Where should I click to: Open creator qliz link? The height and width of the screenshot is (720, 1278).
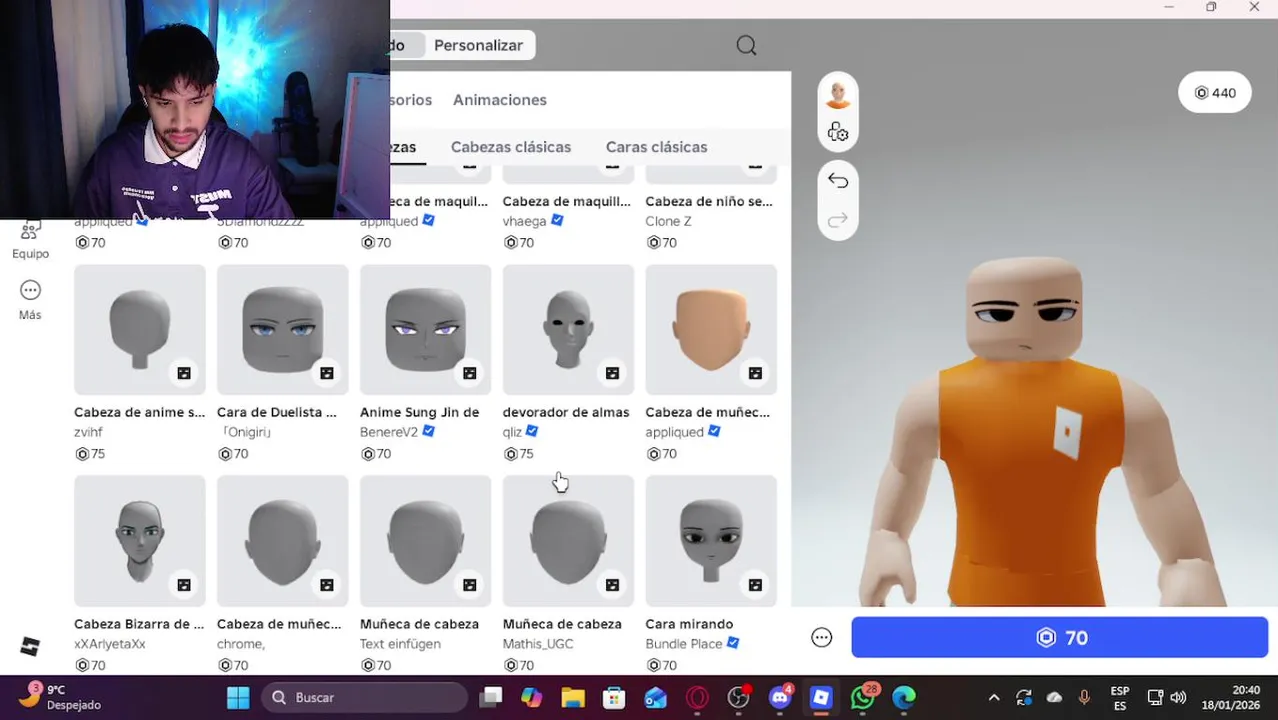(x=512, y=432)
